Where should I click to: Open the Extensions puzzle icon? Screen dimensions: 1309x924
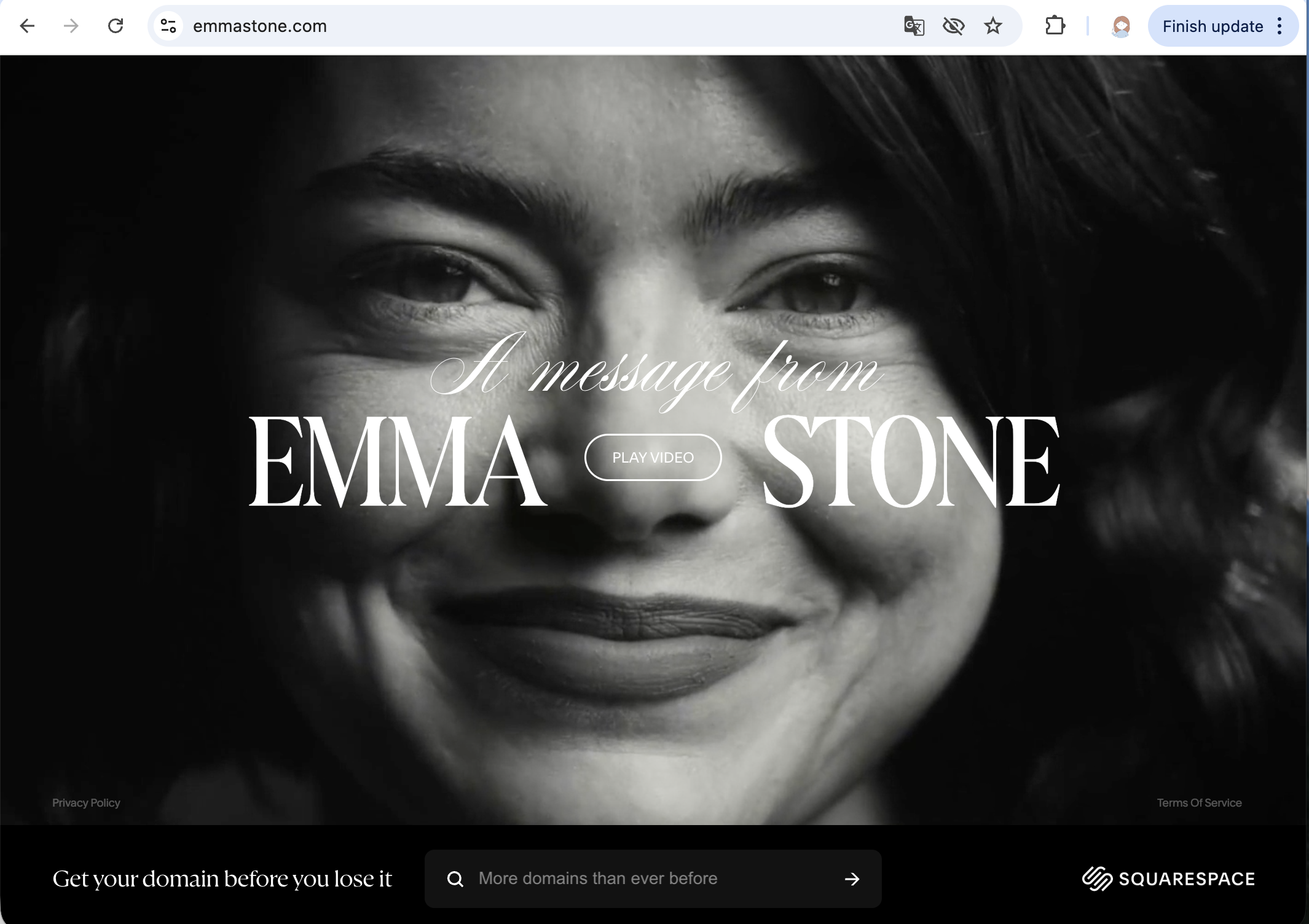click(1055, 26)
